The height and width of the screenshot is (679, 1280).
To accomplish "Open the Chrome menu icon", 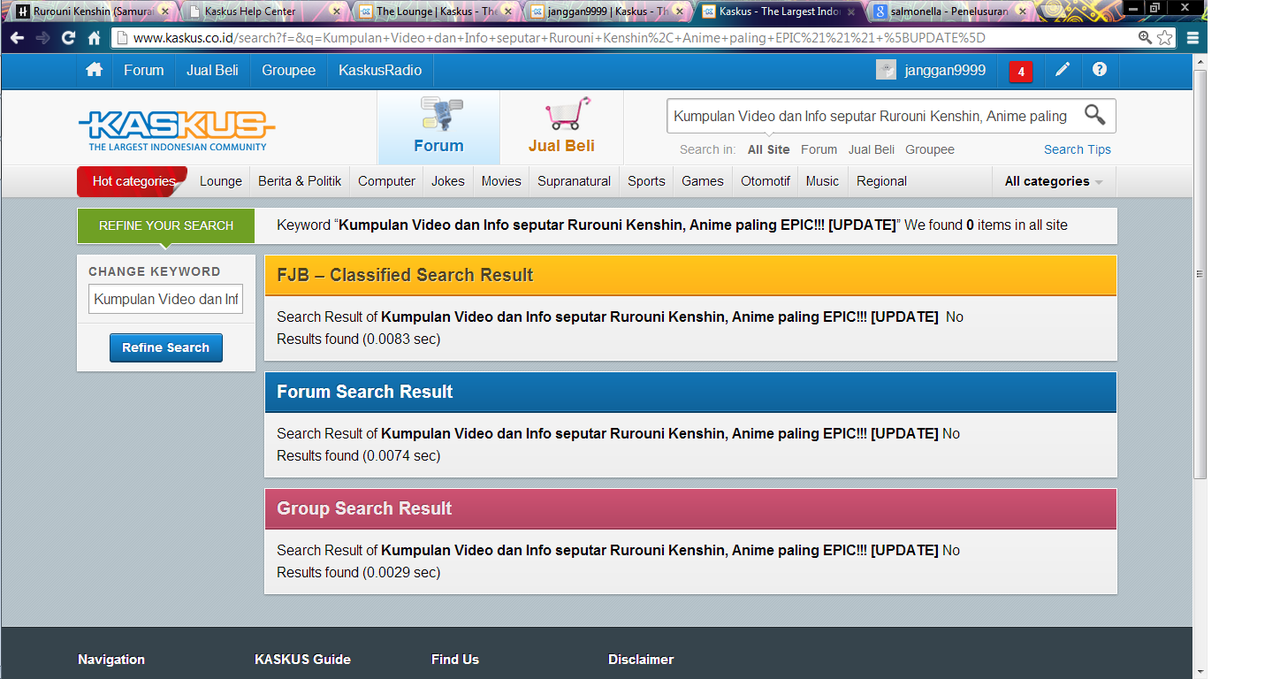I will point(1193,38).
